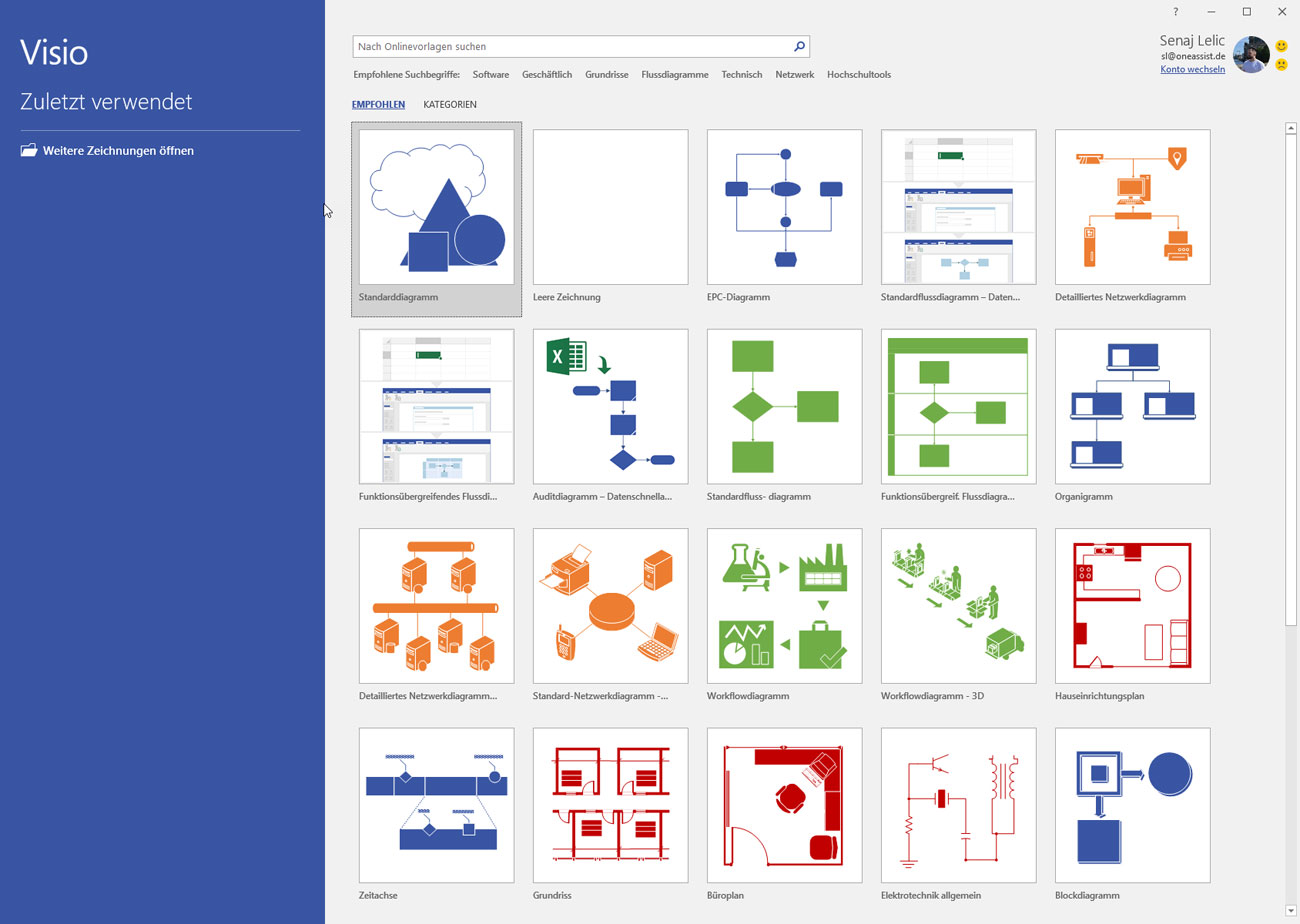This screenshot has height=924, width=1300.
Task: Click the Hauseinrichtungsplan caption text
Action: tap(1099, 696)
